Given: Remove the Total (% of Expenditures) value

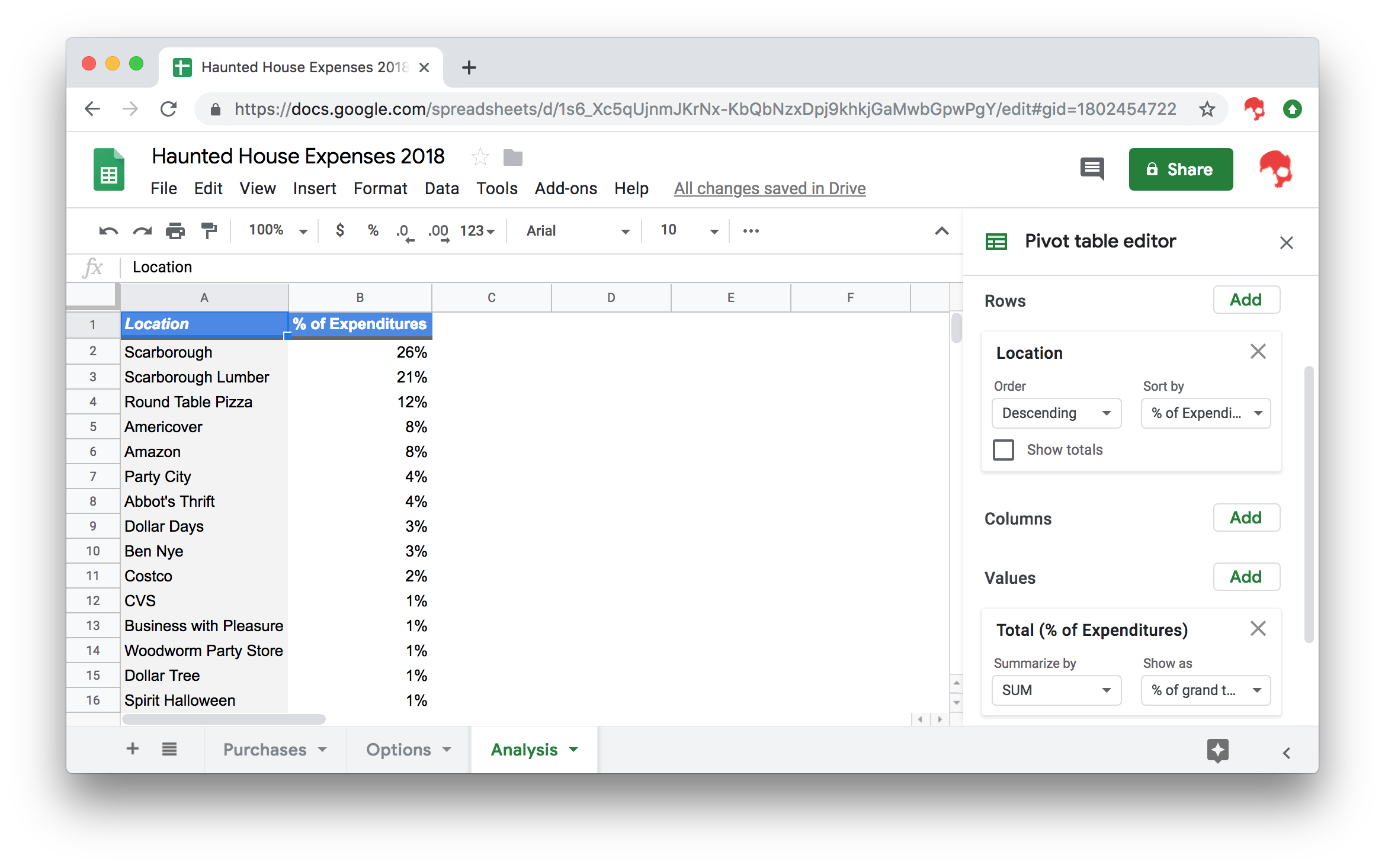Looking at the screenshot, I should point(1258,629).
